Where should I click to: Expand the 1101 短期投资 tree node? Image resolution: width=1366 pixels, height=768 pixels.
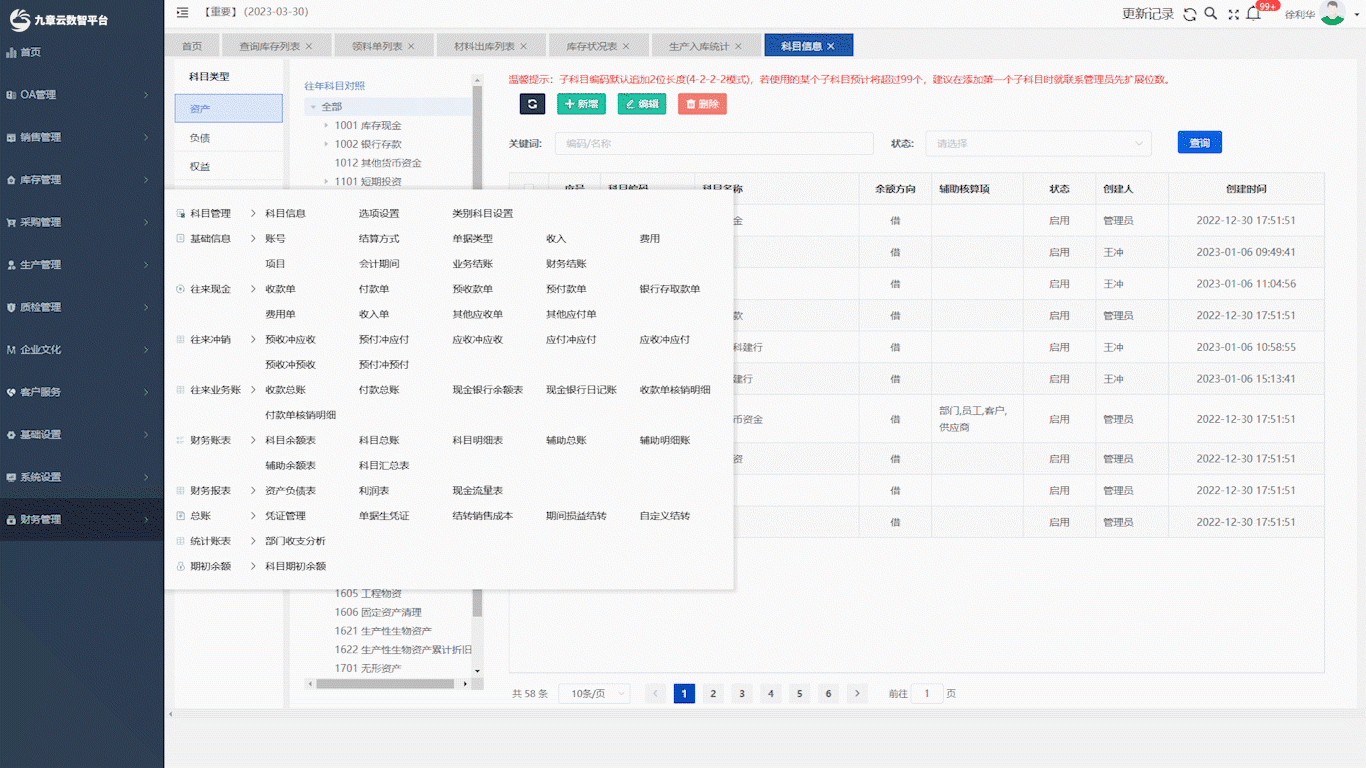click(326, 181)
